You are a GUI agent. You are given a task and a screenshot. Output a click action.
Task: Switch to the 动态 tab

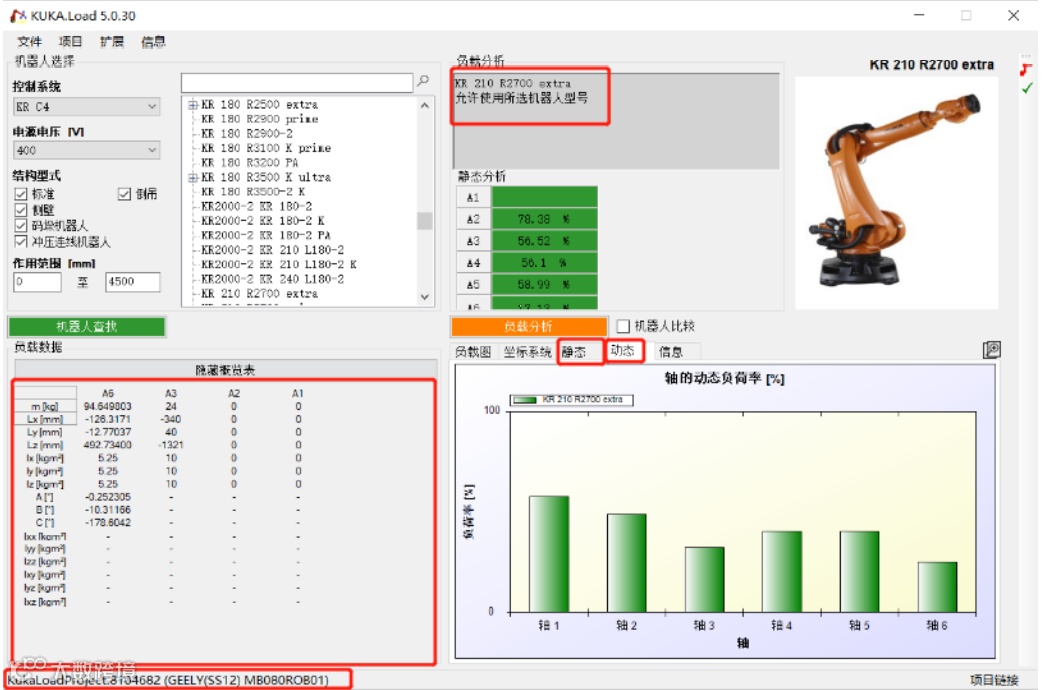pos(623,350)
